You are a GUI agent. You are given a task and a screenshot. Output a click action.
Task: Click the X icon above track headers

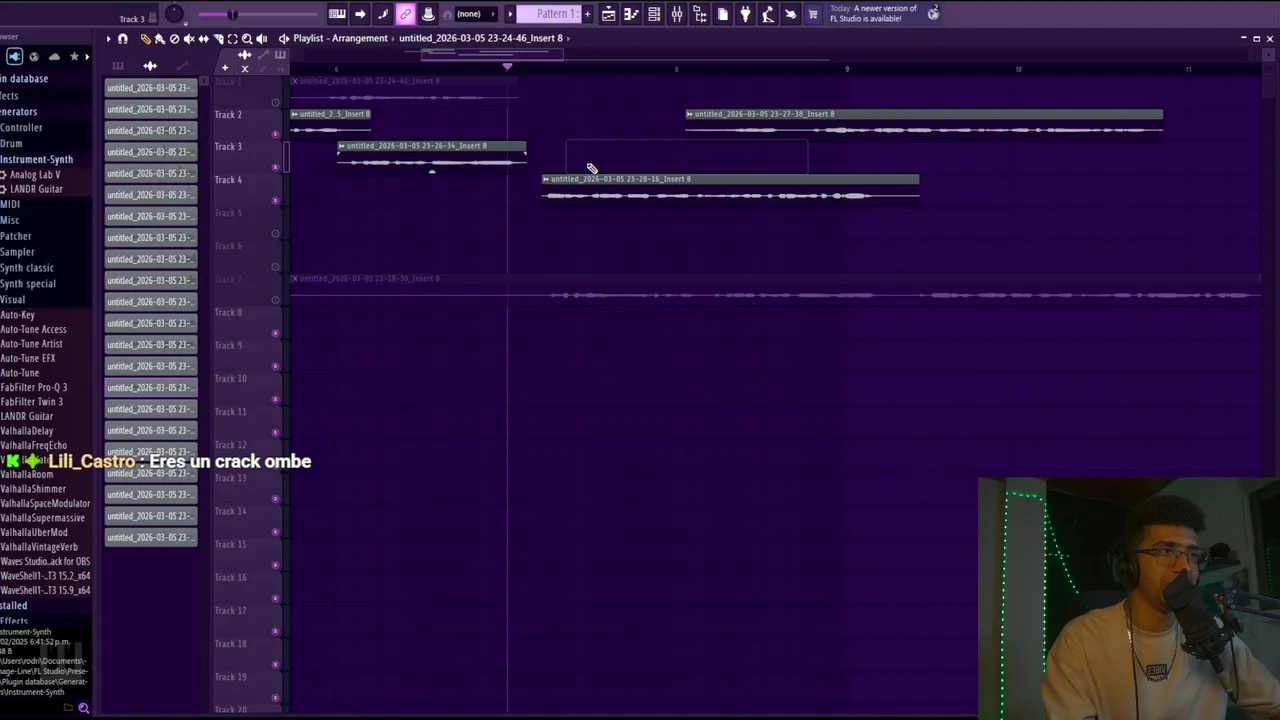click(x=244, y=68)
